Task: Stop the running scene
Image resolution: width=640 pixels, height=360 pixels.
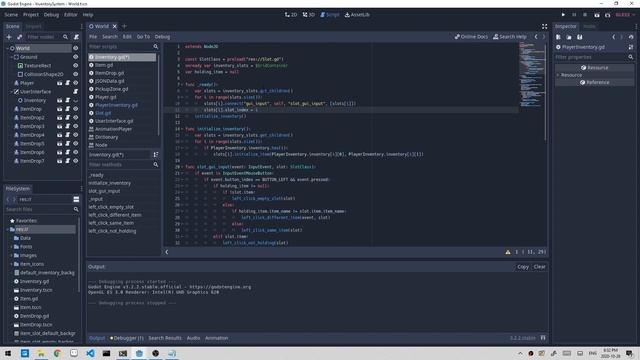Action: 585,15
